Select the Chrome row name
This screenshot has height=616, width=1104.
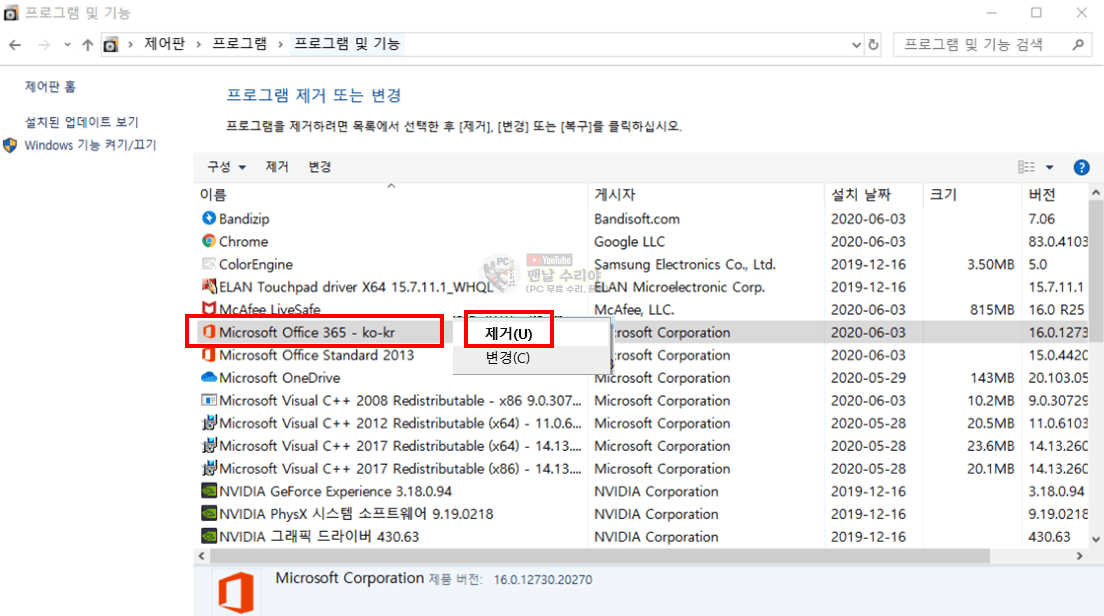coord(244,241)
